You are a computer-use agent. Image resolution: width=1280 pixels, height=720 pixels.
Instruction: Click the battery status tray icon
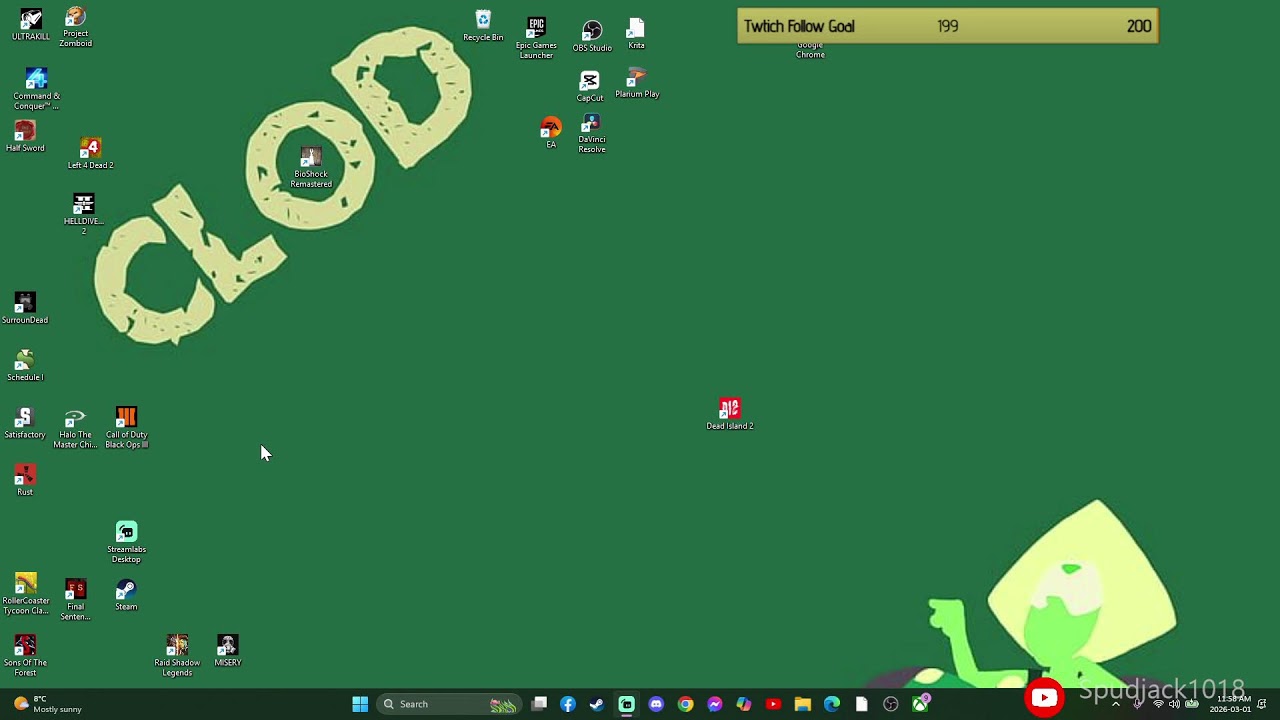[x=1192, y=704]
